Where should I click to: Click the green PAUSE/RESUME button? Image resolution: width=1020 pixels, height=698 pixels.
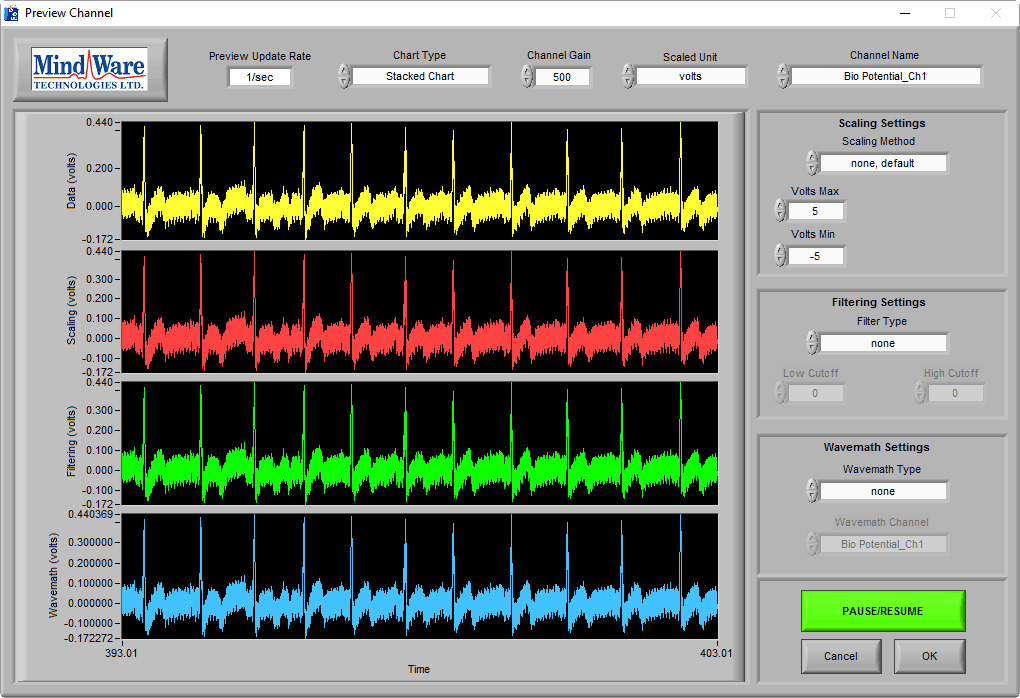click(x=883, y=611)
